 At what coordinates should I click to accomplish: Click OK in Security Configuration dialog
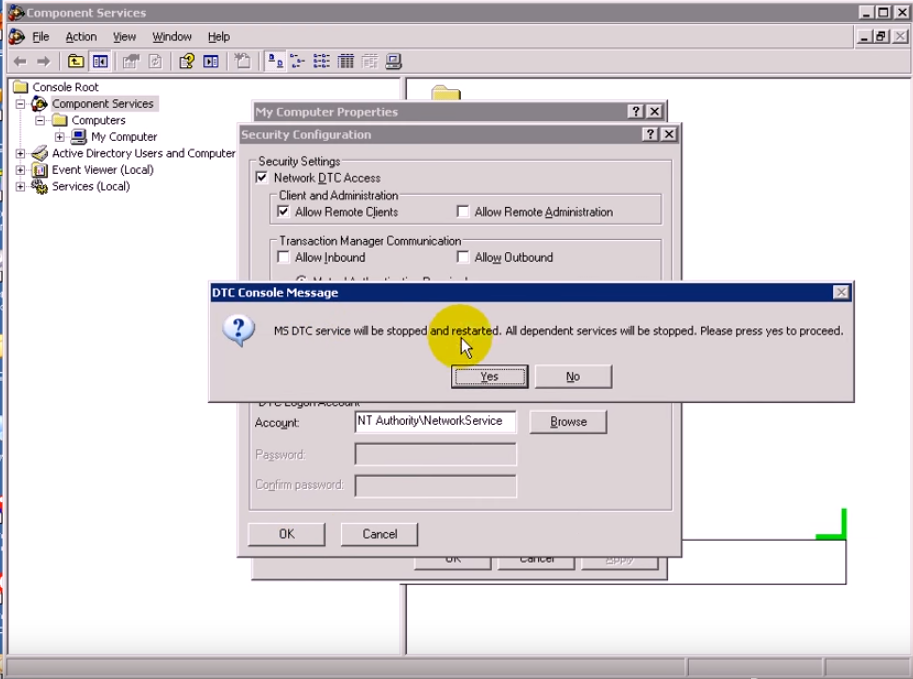pos(286,534)
